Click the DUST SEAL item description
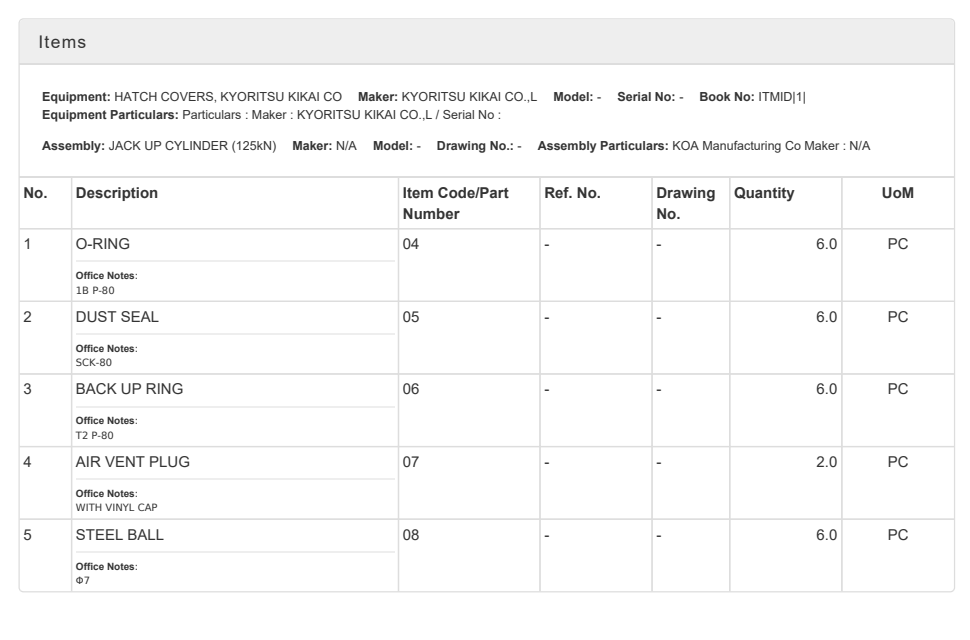Screen dimensions: 970x640 pyautogui.click(x=117, y=317)
